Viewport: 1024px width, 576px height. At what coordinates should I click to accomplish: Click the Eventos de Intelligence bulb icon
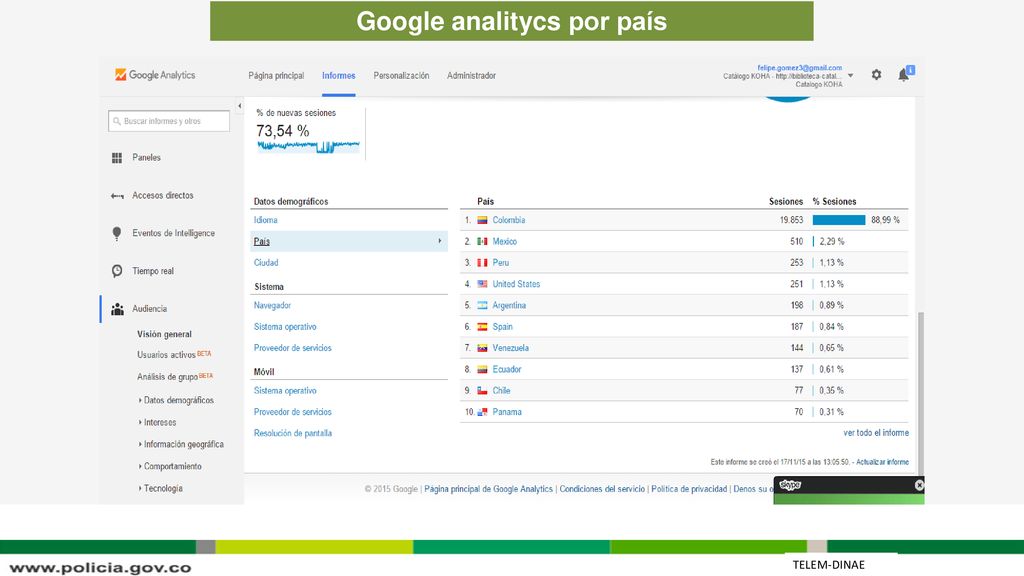point(117,233)
